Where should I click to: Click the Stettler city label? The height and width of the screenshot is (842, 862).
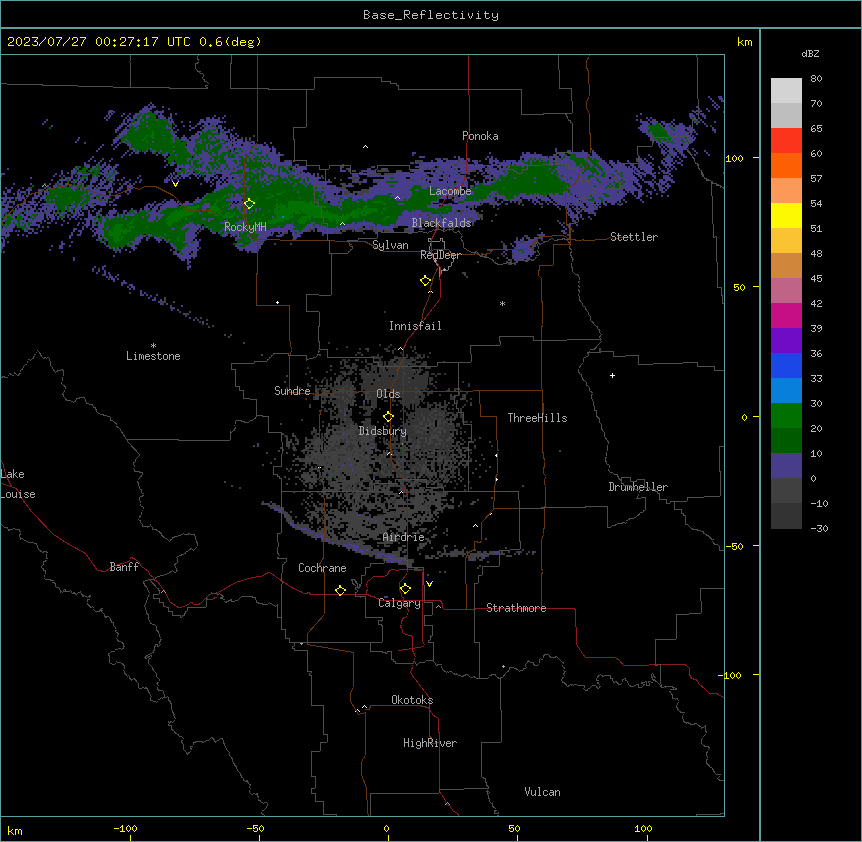[634, 237]
